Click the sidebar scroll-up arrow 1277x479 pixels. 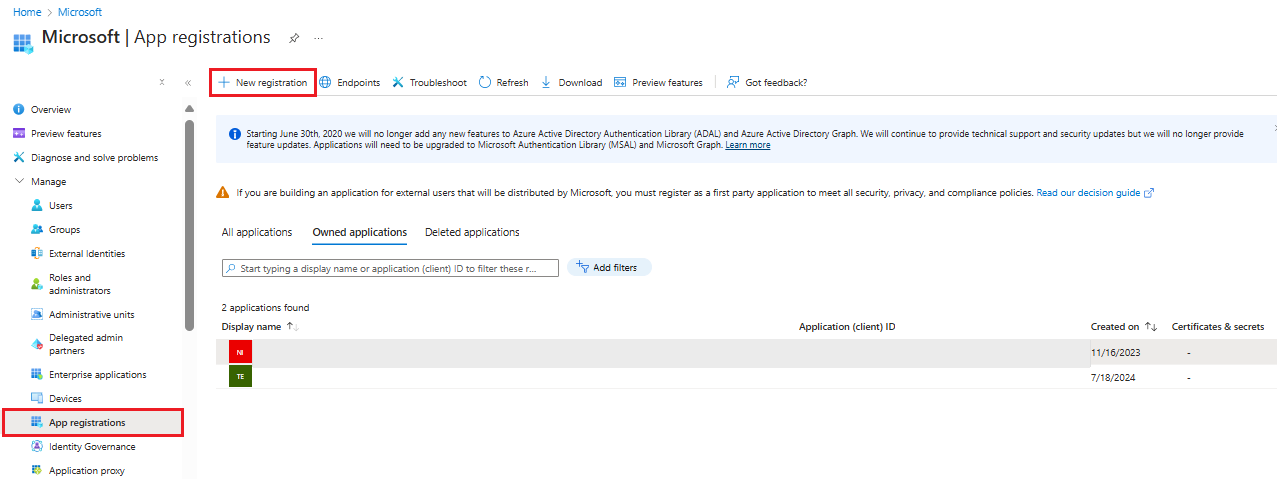pyautogui.click(x=190, y=108)
